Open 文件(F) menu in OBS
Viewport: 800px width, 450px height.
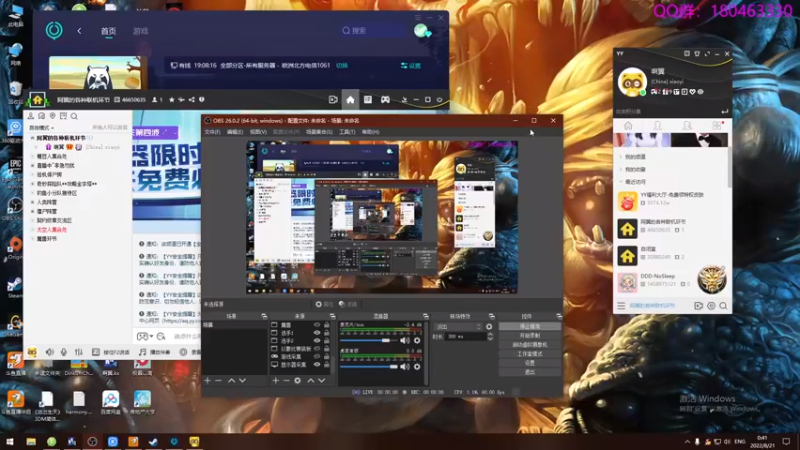pyautogui.click(x=212, y=132)
